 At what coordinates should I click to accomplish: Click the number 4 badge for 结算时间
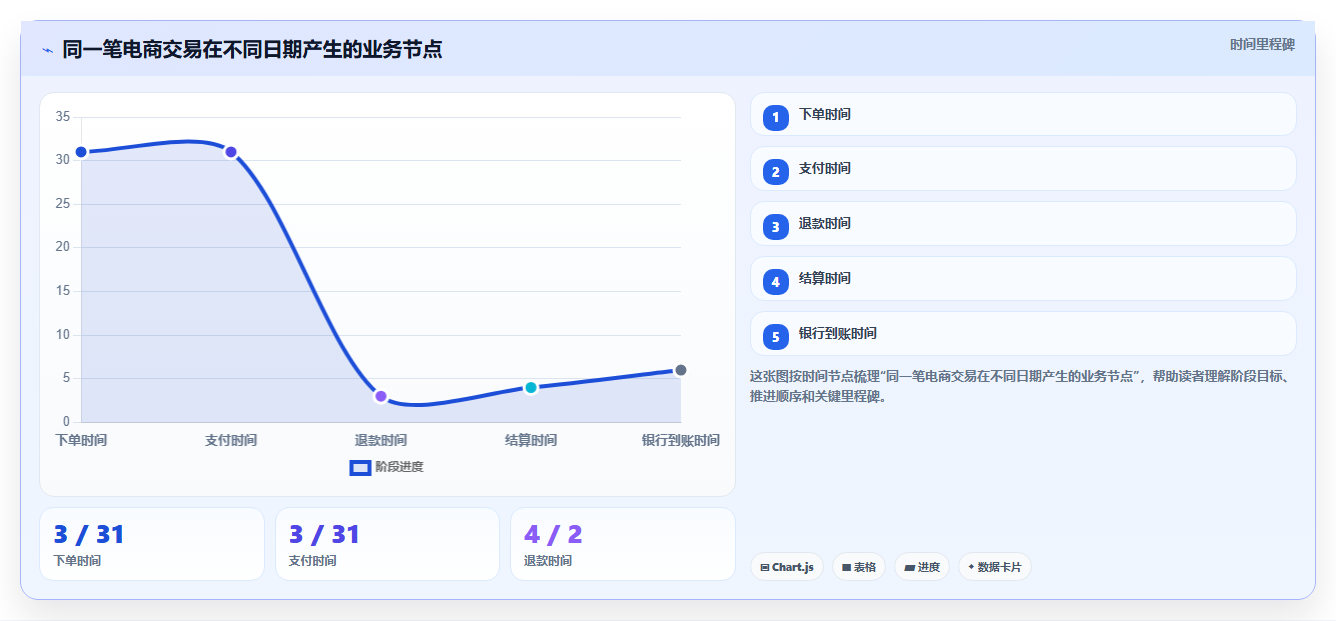pos(775,282)
